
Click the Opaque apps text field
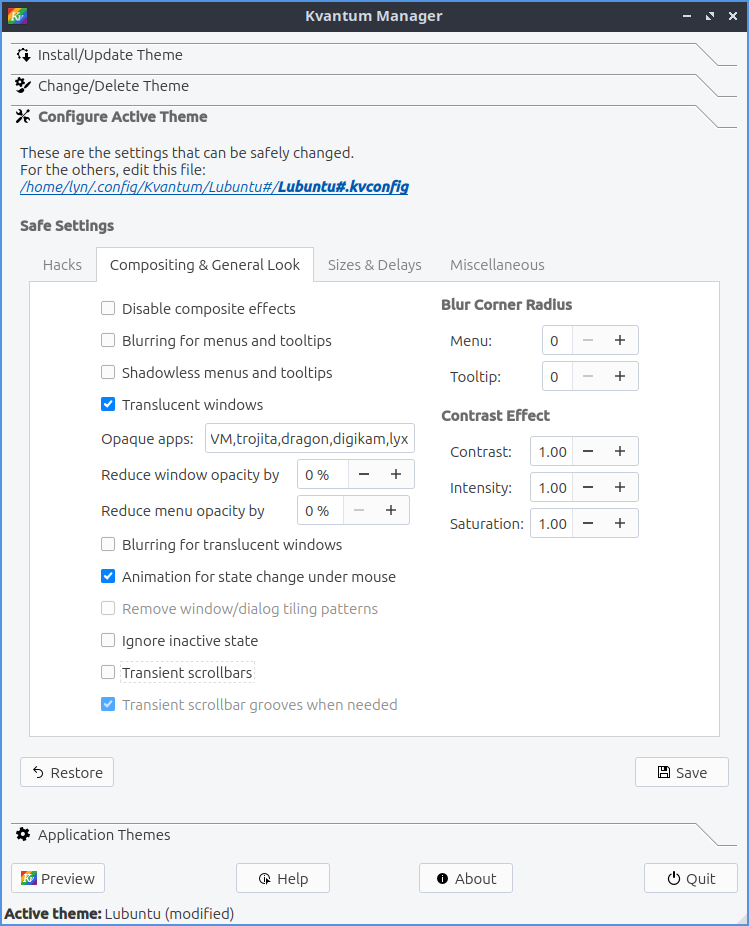click(309, 439)
